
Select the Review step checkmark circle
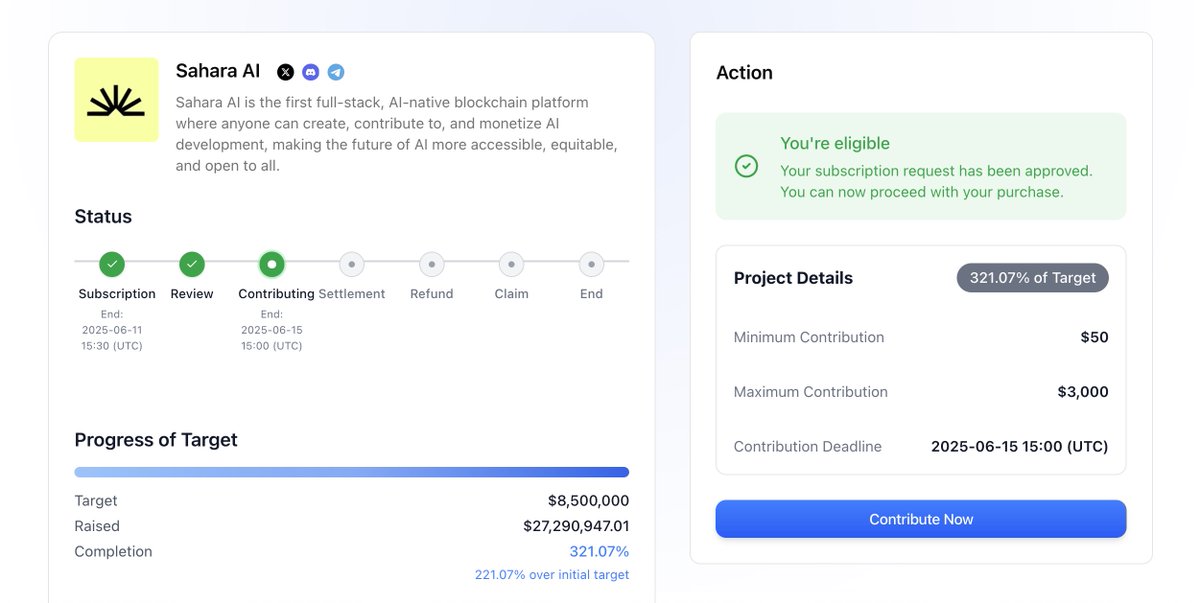pyautogui.click(x=192, y=264)
